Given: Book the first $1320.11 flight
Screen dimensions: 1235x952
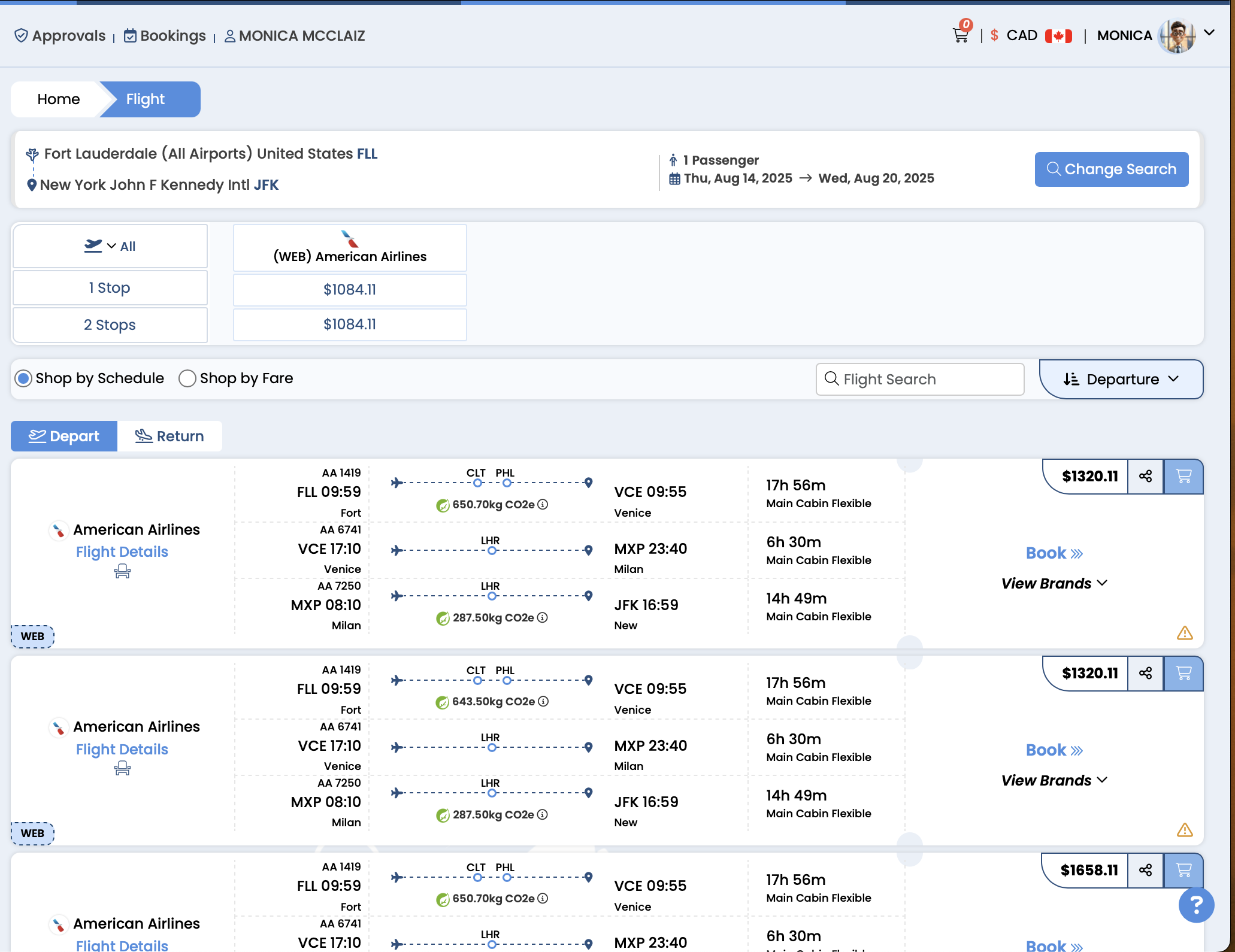Looking at the screenshot, I should tap(1054, 553).
